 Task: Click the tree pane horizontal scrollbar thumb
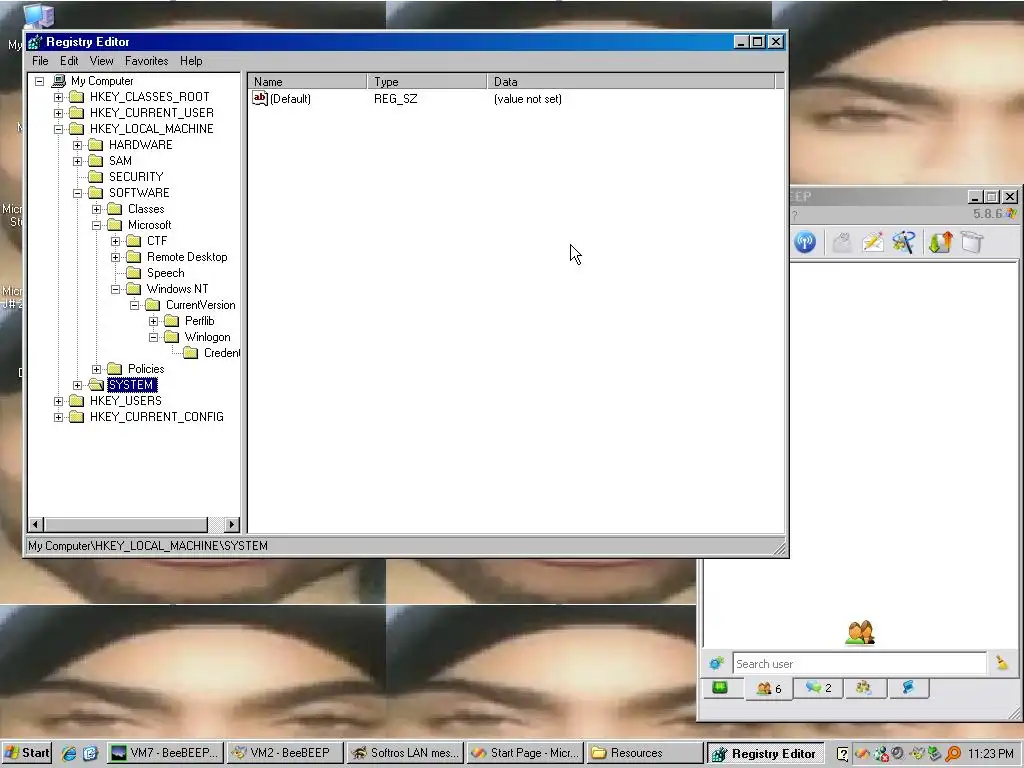(x=126, y=524)
